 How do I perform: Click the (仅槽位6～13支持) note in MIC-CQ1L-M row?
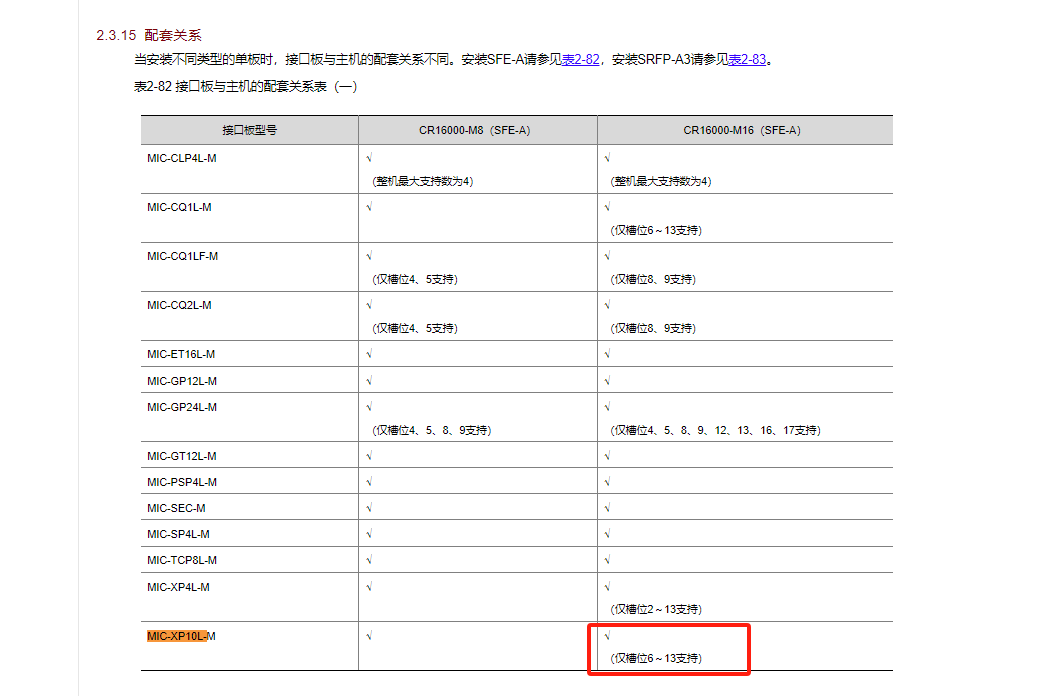[x=656, y=230]
